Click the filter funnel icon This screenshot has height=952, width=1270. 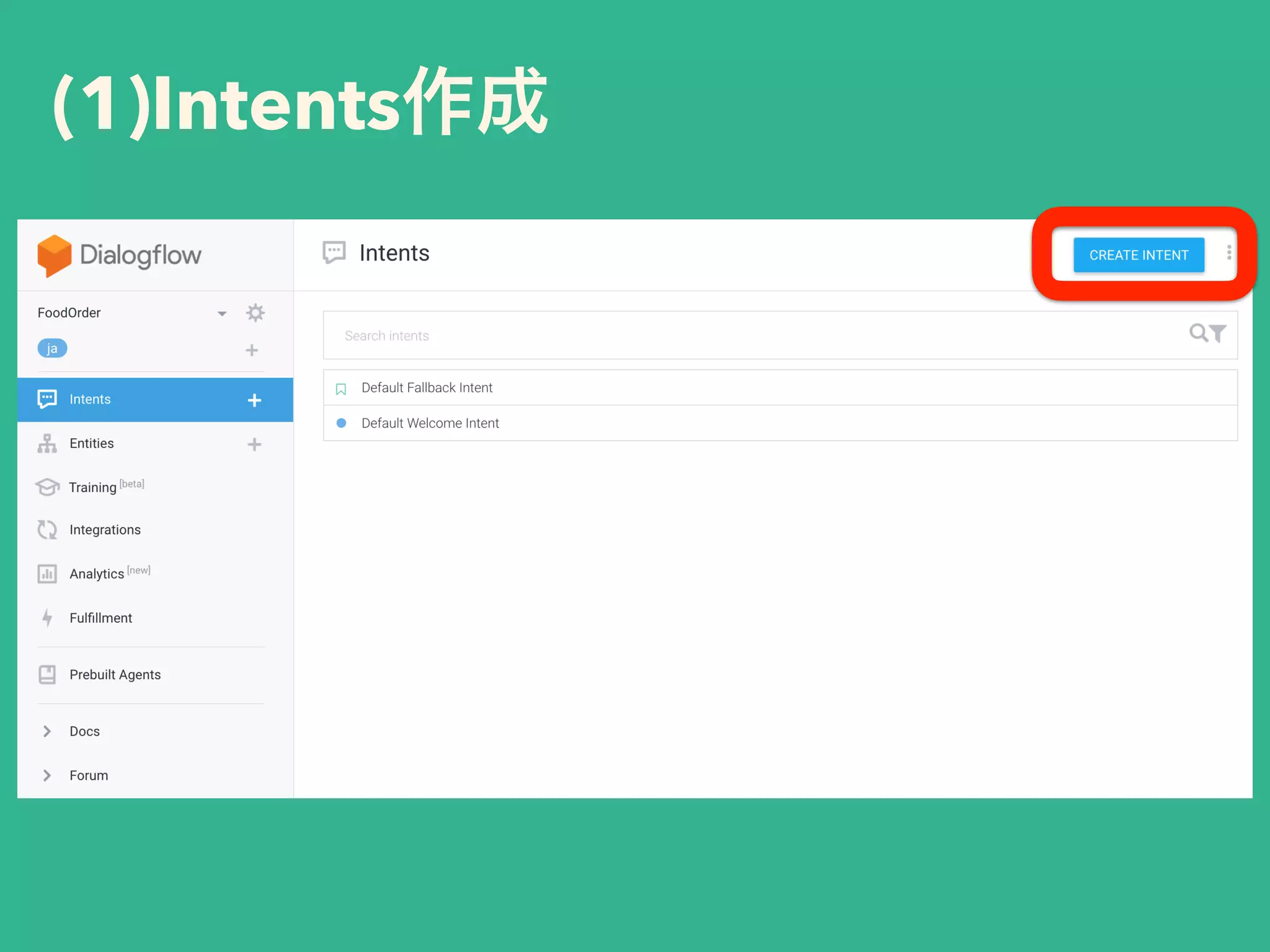click(x=1218, y=333)
